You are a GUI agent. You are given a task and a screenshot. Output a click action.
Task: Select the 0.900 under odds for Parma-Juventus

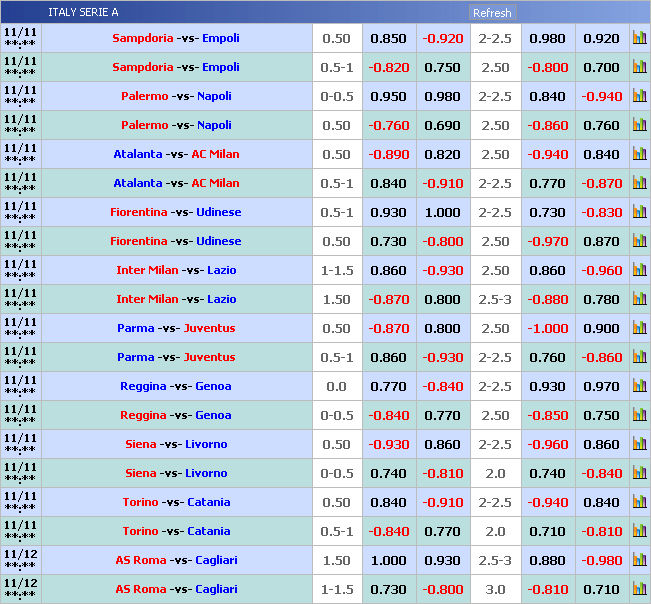601,329
